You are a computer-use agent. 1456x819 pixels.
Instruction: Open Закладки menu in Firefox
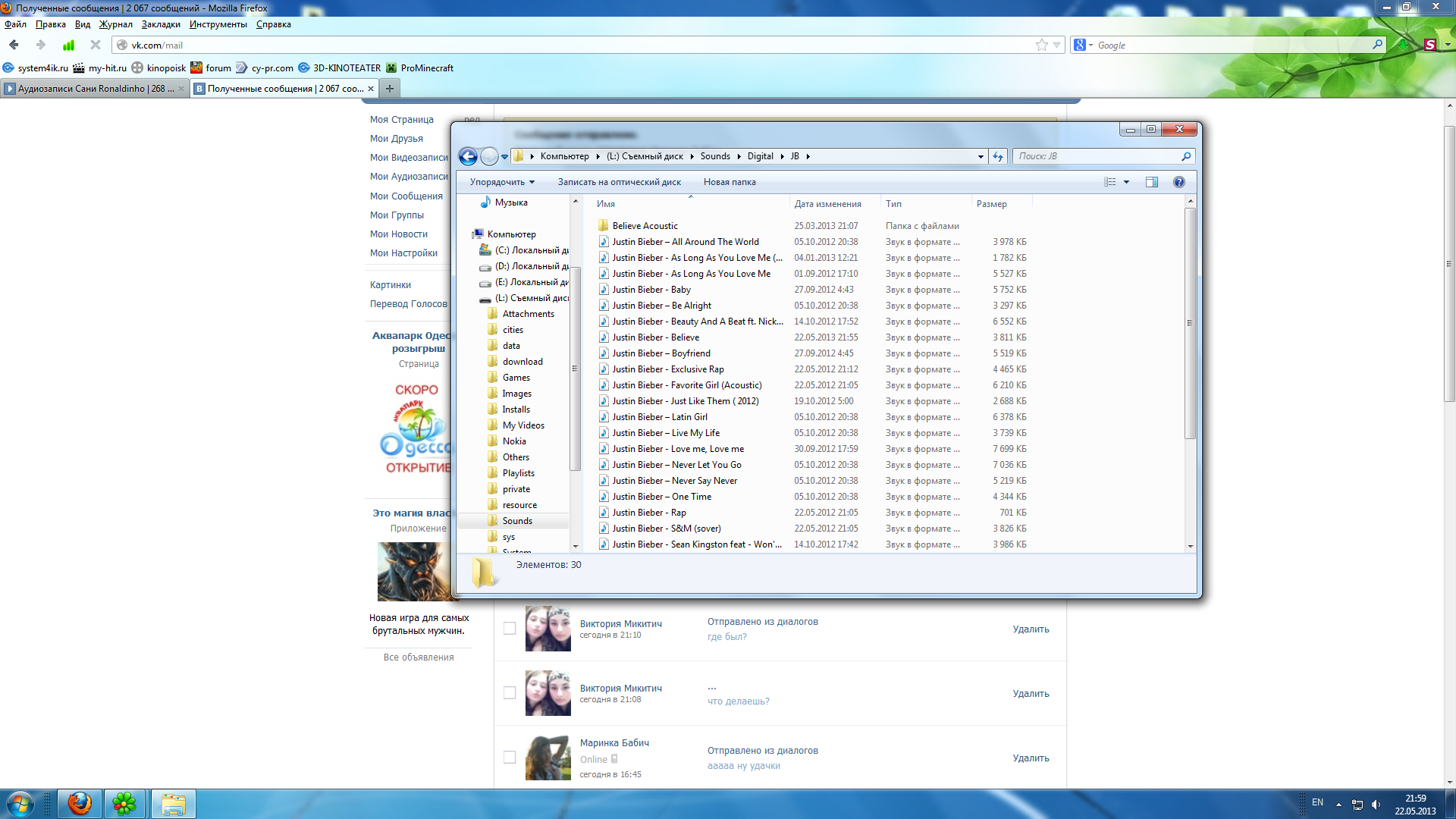(x=161, y=24)
